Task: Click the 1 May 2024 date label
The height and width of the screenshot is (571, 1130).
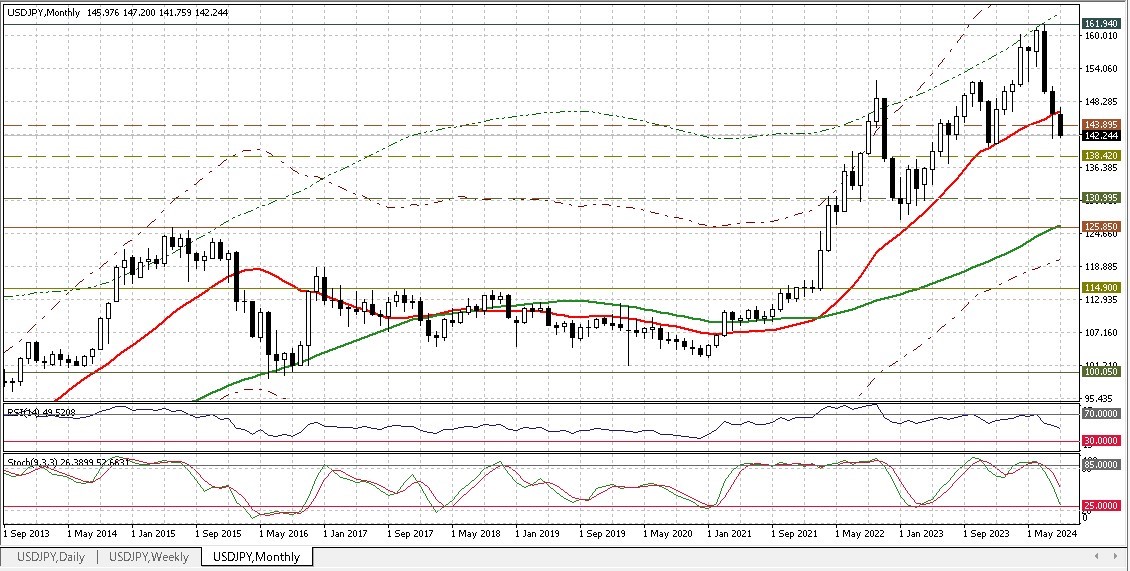Action: coord(1051,534)
